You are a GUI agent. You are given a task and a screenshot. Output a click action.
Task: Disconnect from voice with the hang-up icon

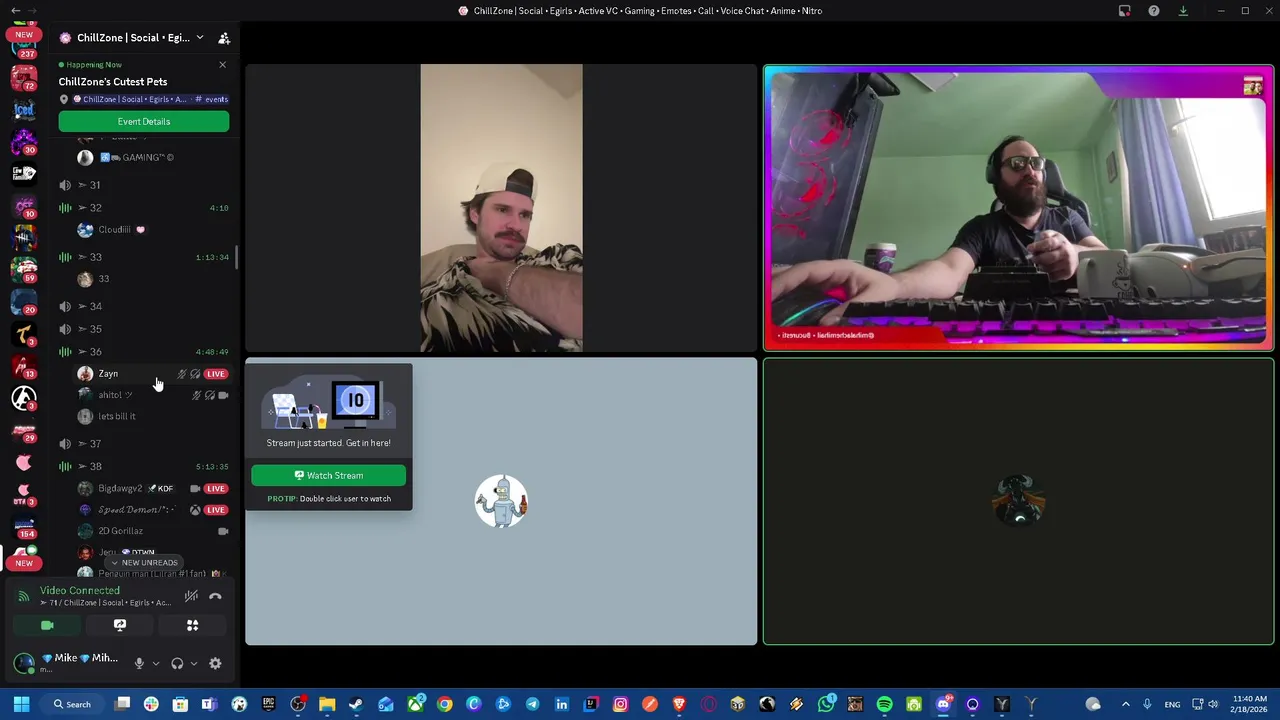(x=215, y=596)
